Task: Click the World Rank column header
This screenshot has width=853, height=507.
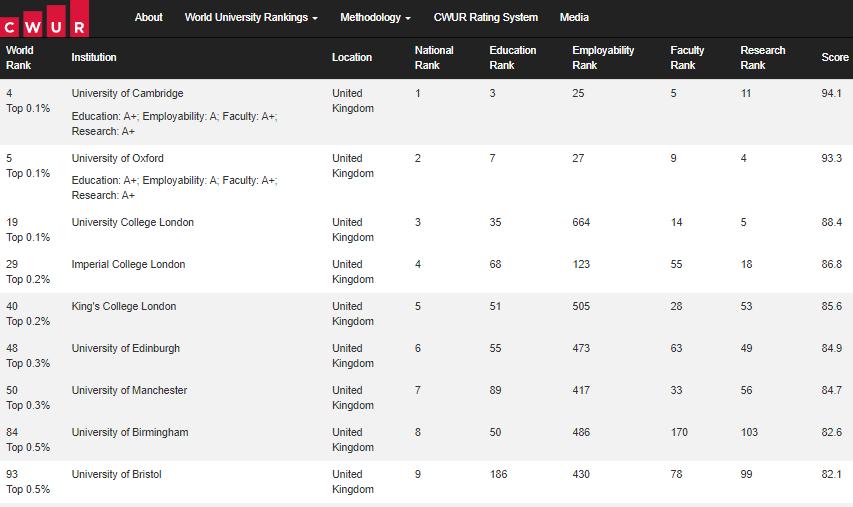Action: (20, 57)
